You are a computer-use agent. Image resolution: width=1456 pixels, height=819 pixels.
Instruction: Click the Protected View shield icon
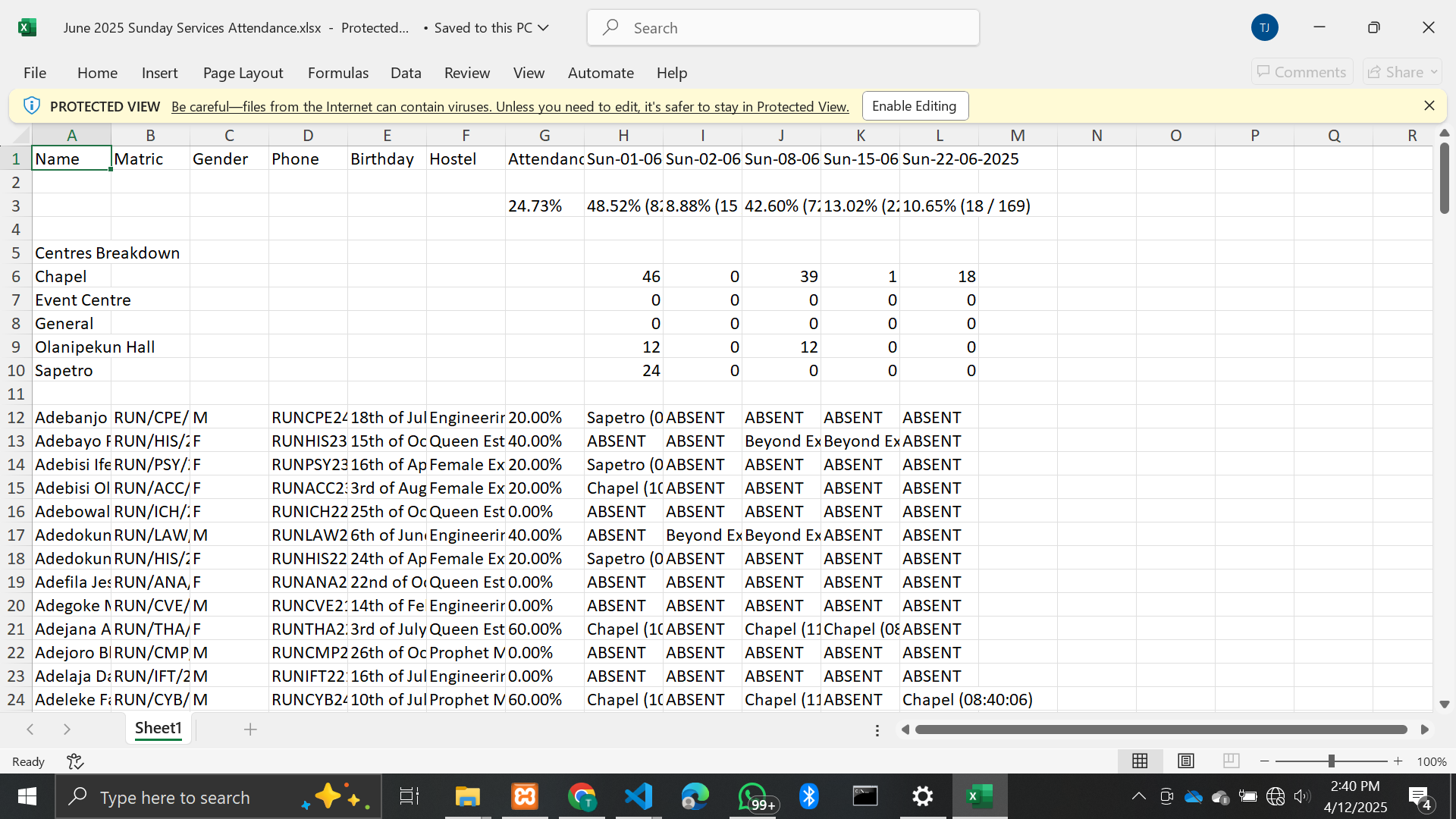click(x=31, y=105)
